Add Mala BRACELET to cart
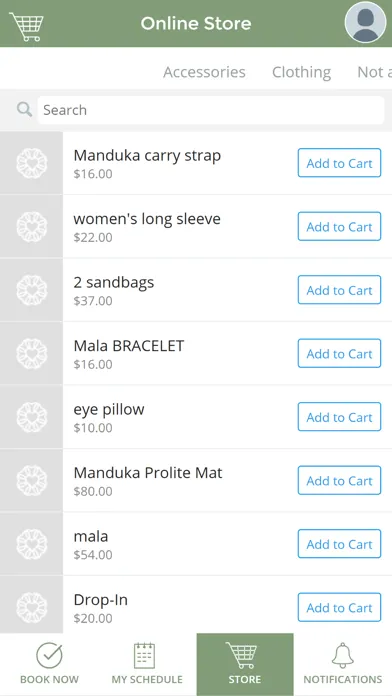Image resolution: width=392 pixels, height=696 pixels. (339, 353)
